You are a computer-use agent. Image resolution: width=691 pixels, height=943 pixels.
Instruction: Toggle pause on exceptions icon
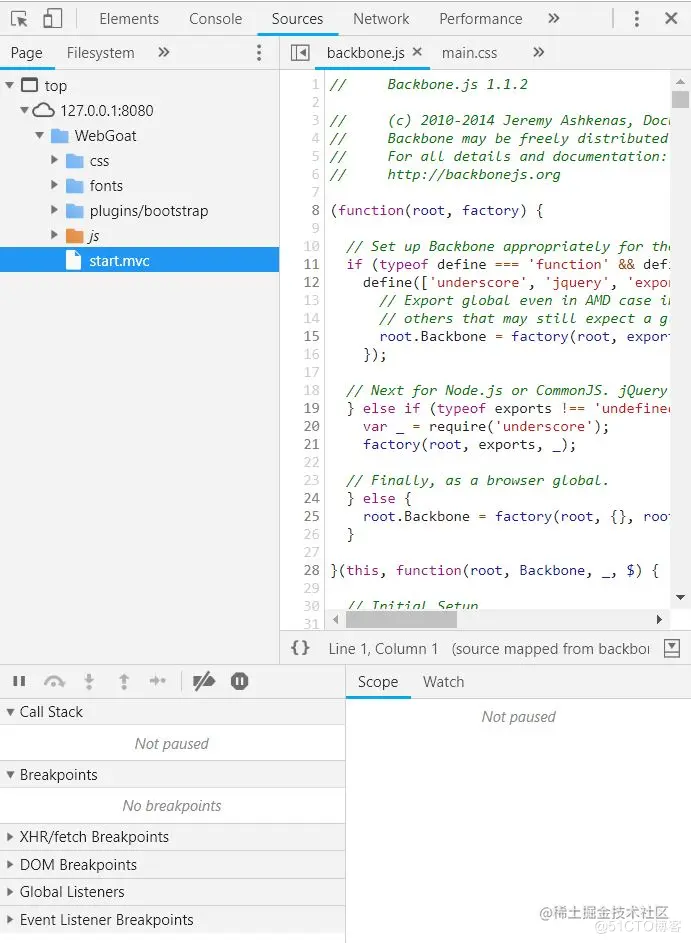[x=239, y=681]
